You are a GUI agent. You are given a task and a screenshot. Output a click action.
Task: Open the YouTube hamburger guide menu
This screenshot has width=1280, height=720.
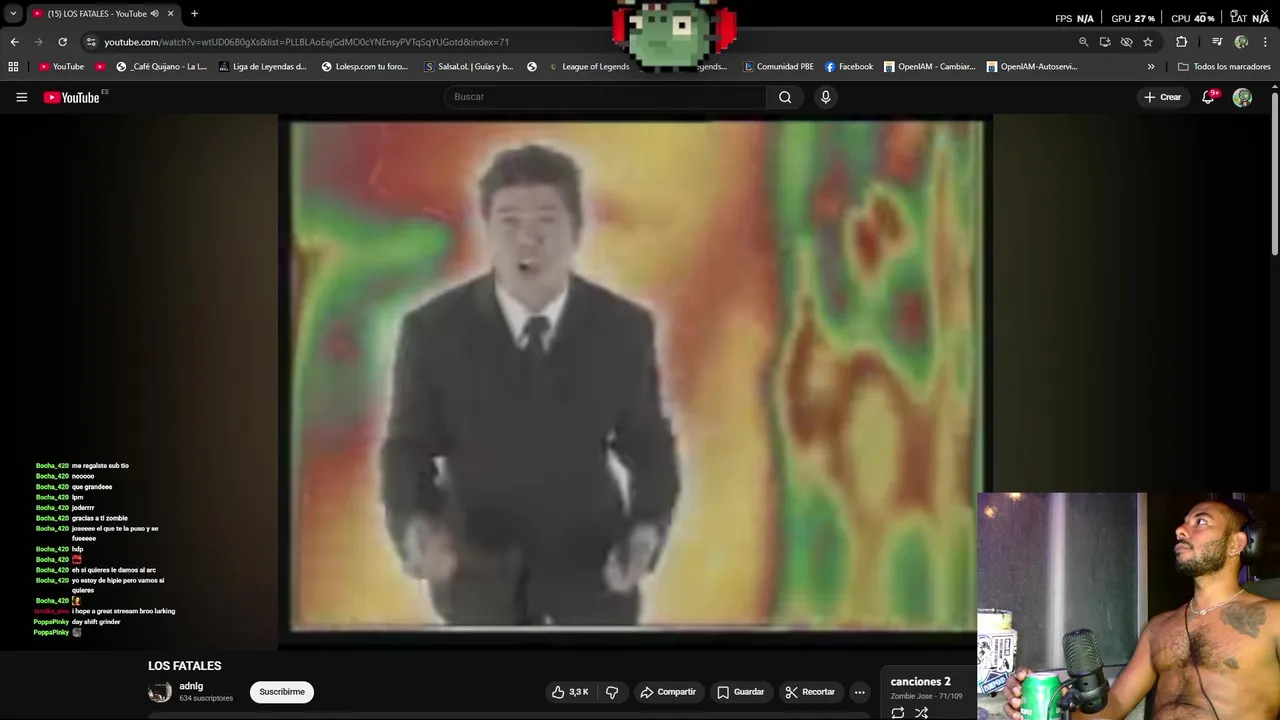coord(21,97)
